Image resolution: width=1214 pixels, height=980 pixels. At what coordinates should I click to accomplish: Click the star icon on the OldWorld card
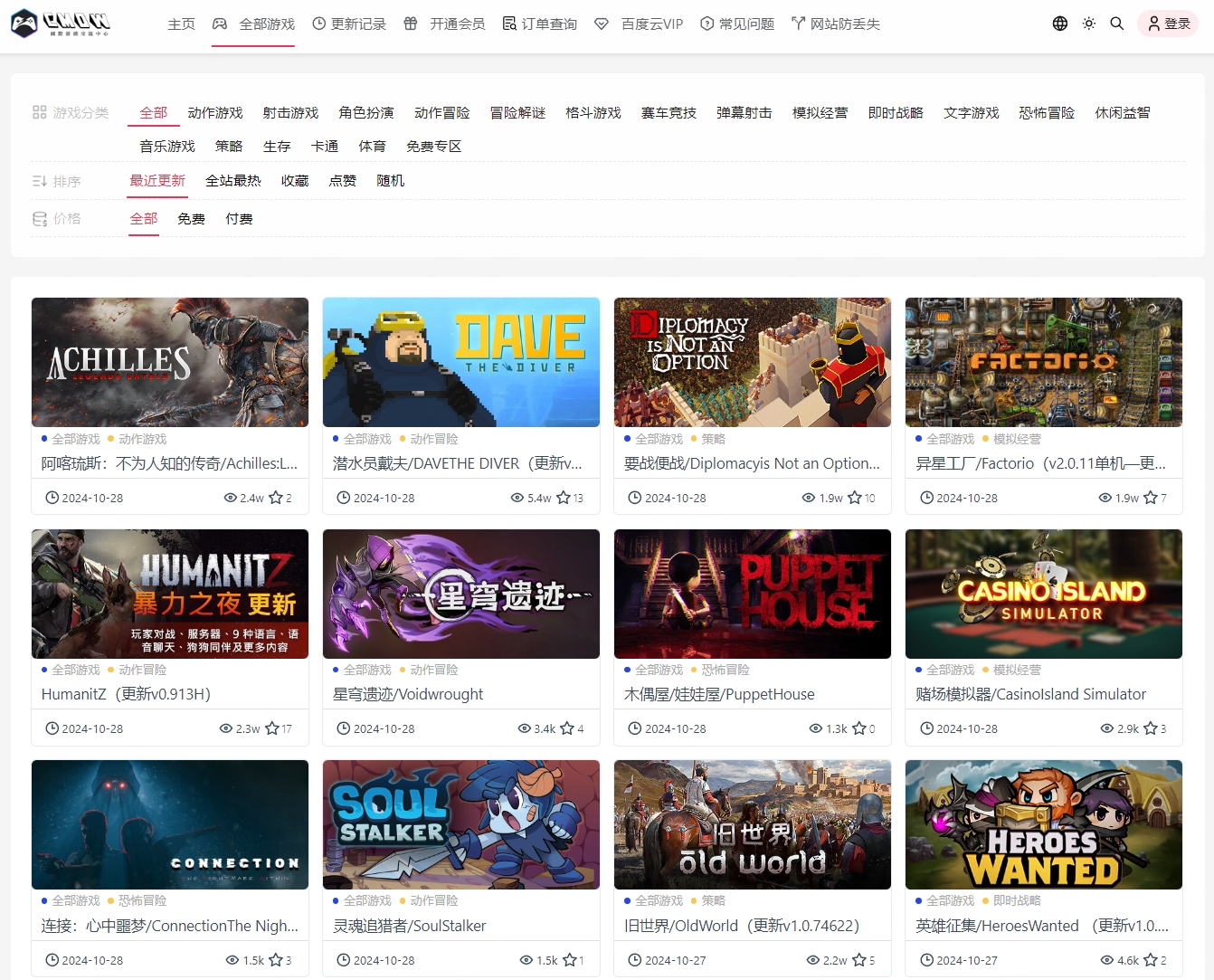pyautogui.click(x=859, y=960)
